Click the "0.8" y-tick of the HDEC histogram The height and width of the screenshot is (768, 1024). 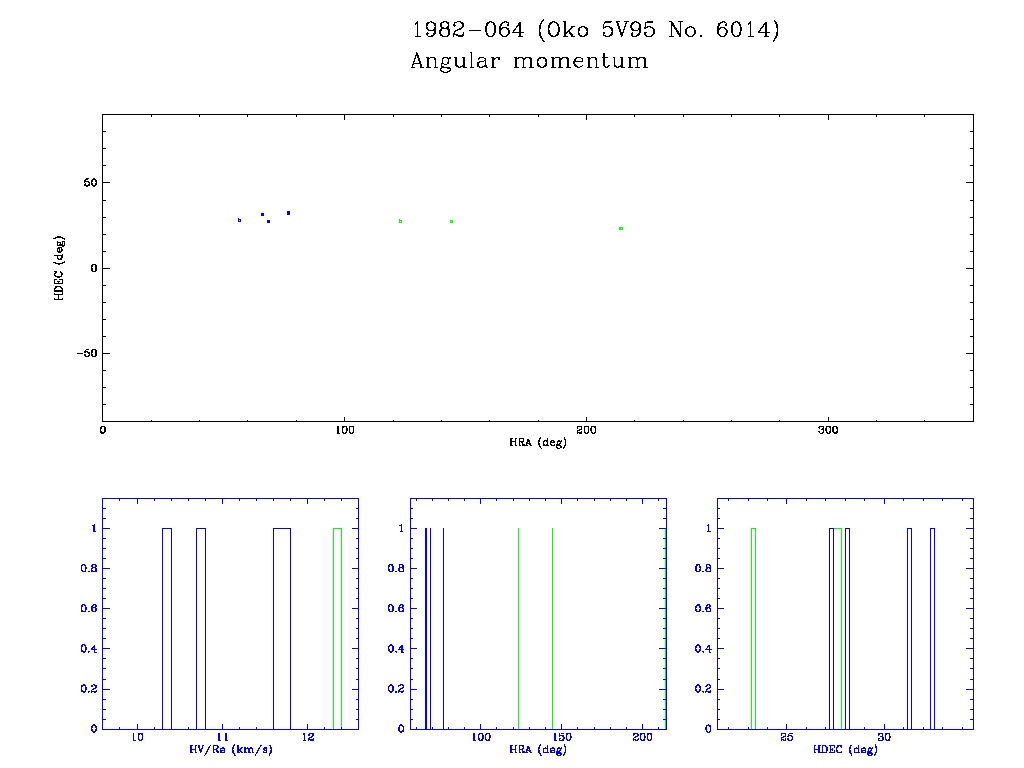(x=703, y=568)
